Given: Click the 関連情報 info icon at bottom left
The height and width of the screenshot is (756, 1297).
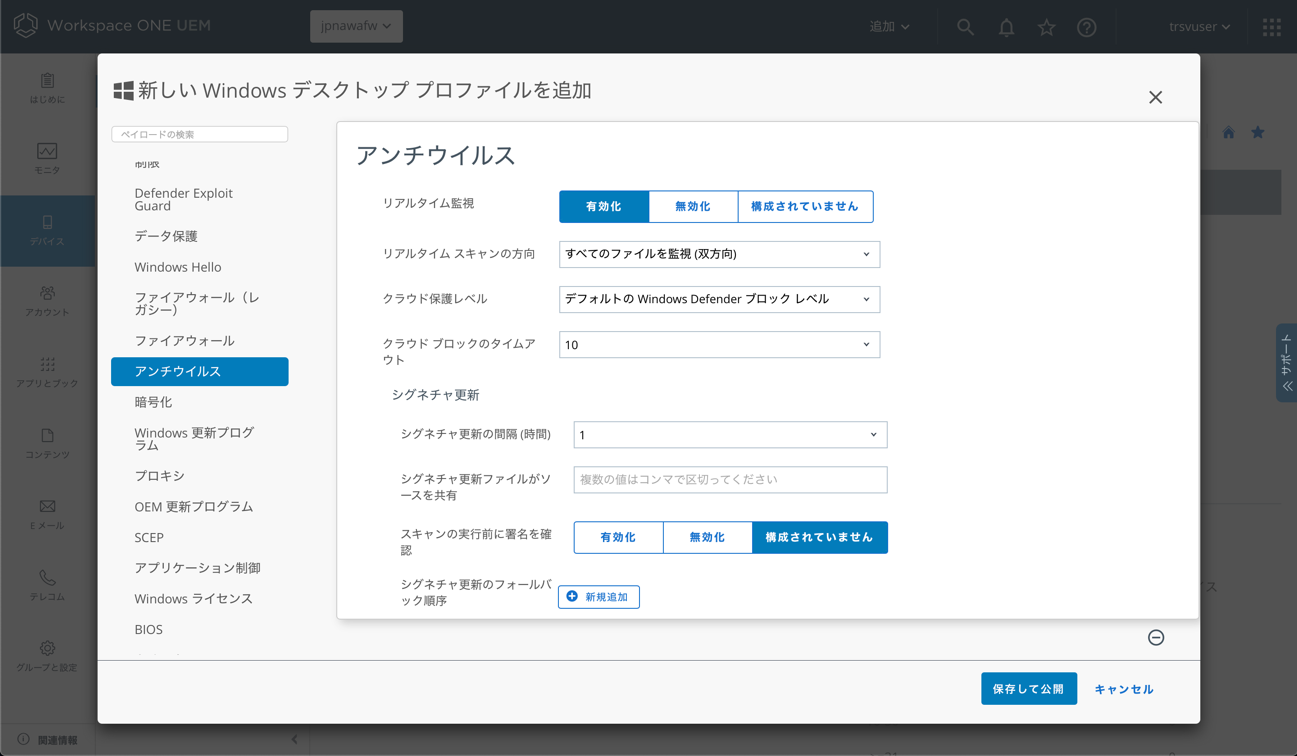Looking at the screenshot, I should [23, 740].
